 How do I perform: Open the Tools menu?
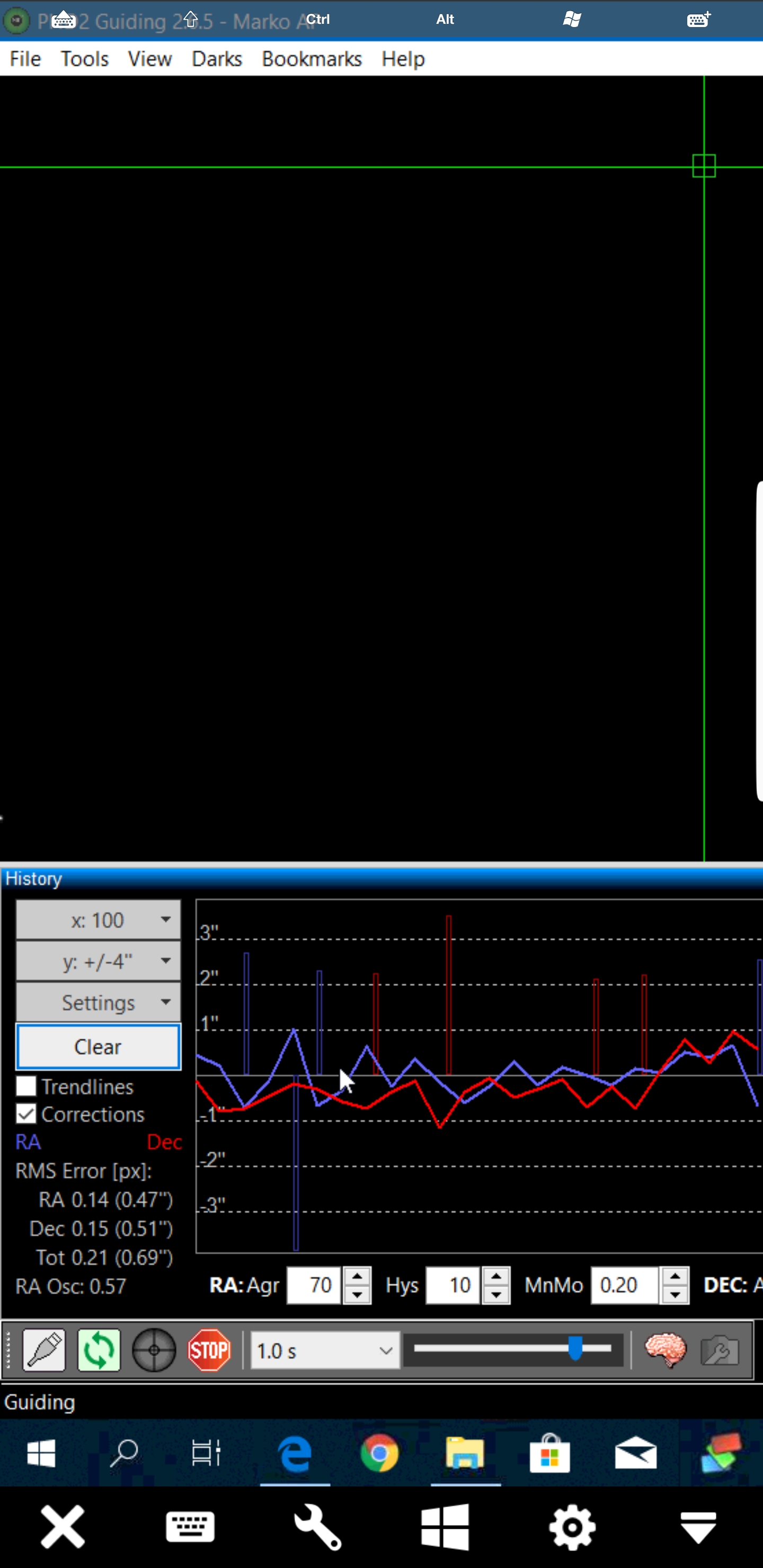click(85, 59)
